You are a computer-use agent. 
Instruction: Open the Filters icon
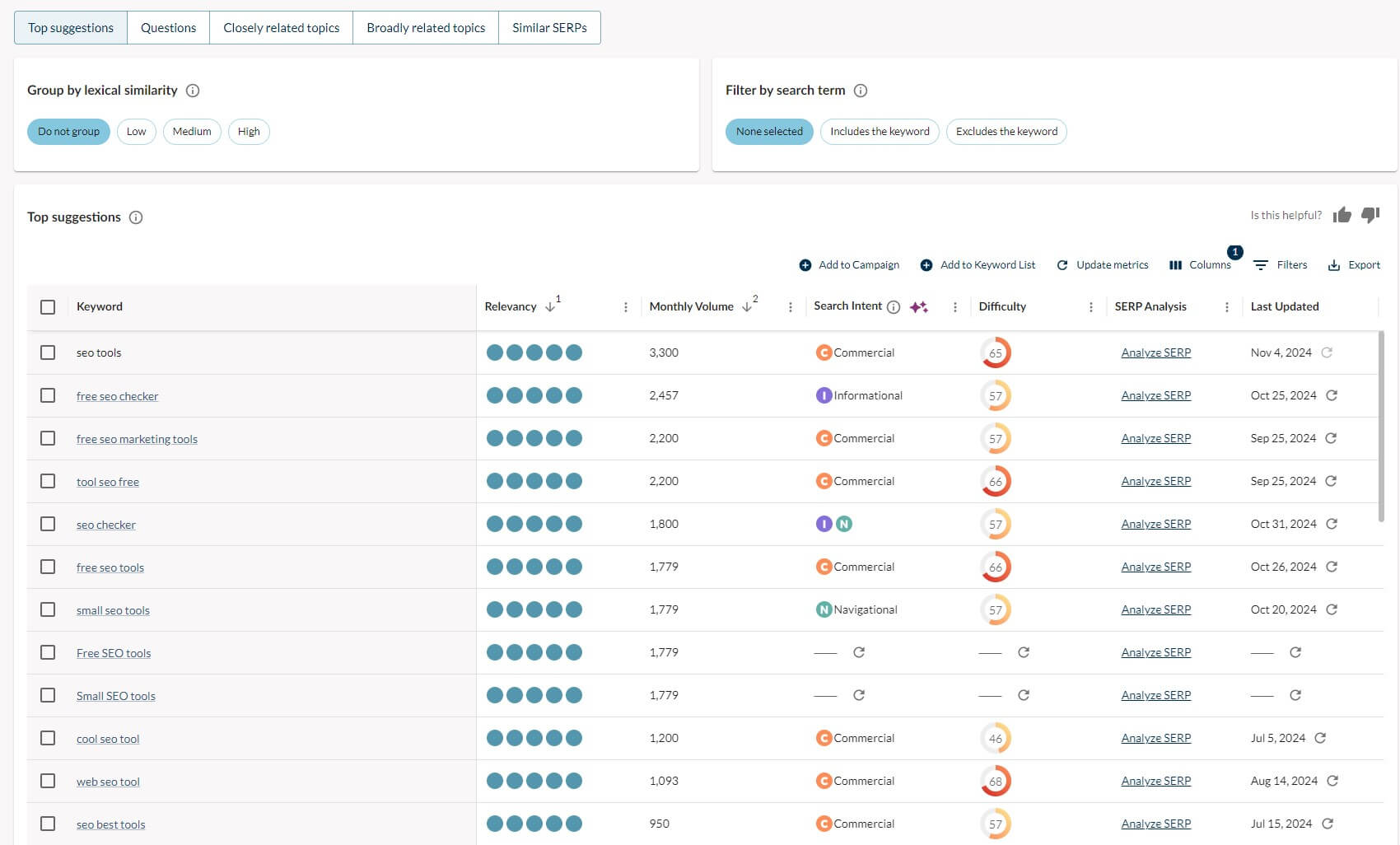click(x=1262, y=264)
